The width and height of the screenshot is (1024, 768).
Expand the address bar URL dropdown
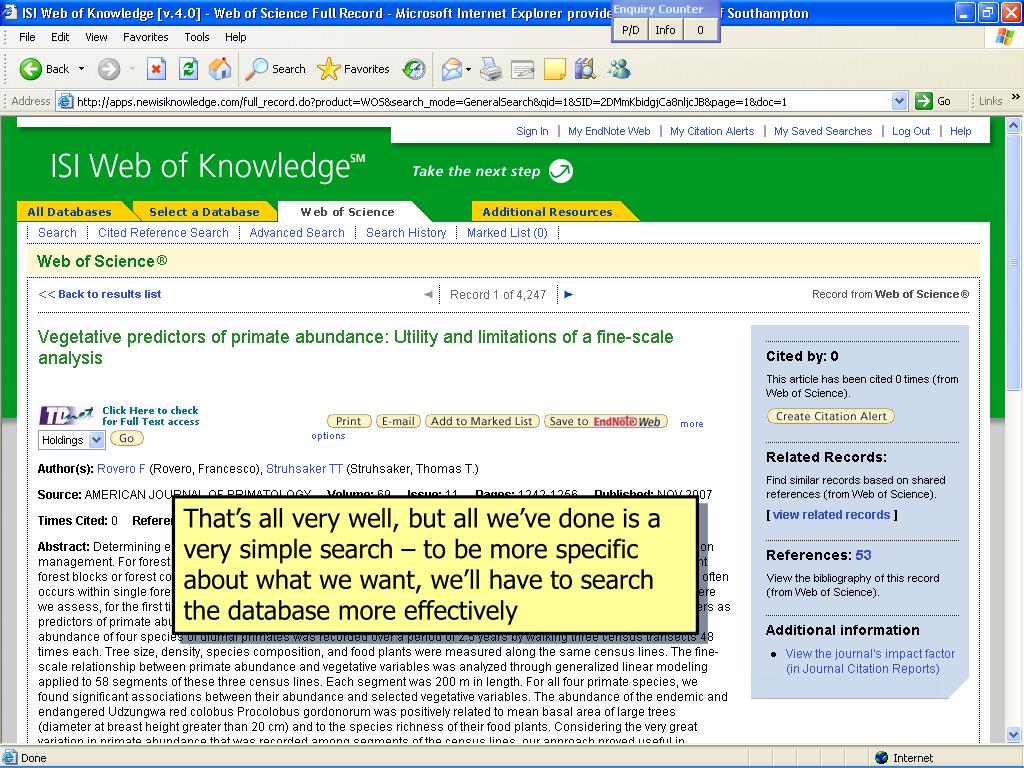pos(899,101)
